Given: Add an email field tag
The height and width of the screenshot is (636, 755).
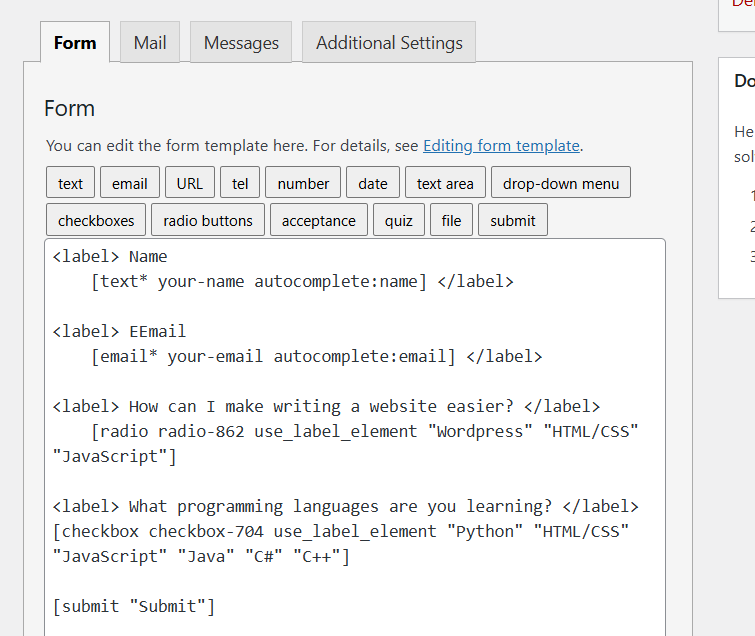Looking at the screenshot, I should pos(130,183).
